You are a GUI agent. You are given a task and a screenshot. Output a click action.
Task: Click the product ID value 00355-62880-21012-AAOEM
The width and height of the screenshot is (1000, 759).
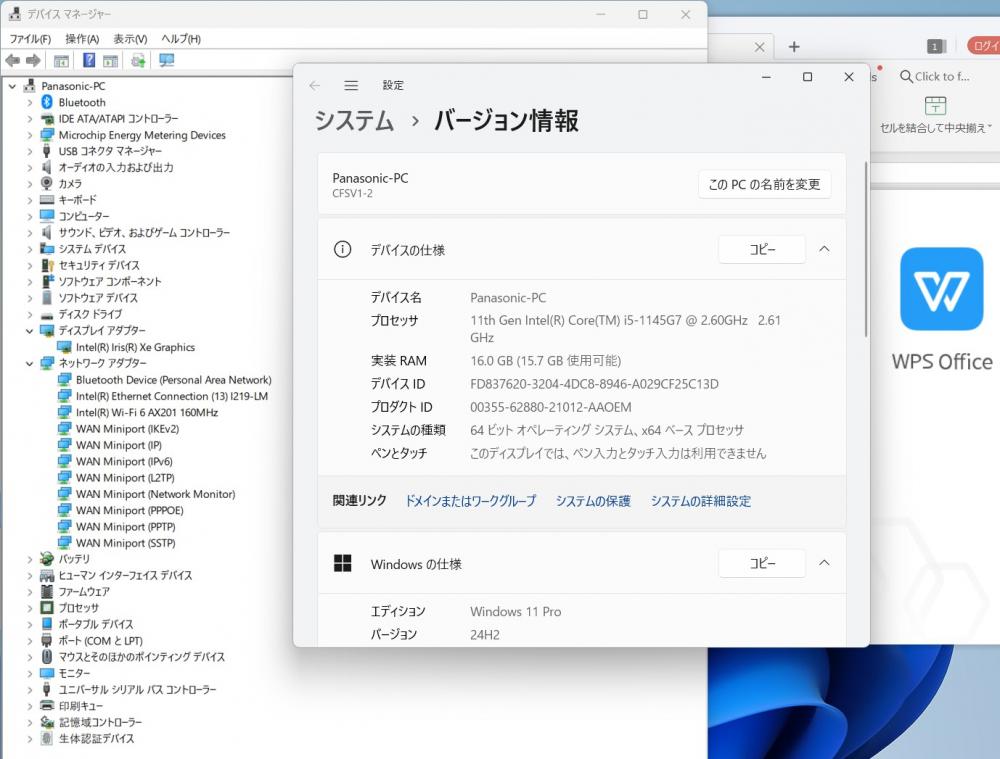pos(551,407)
